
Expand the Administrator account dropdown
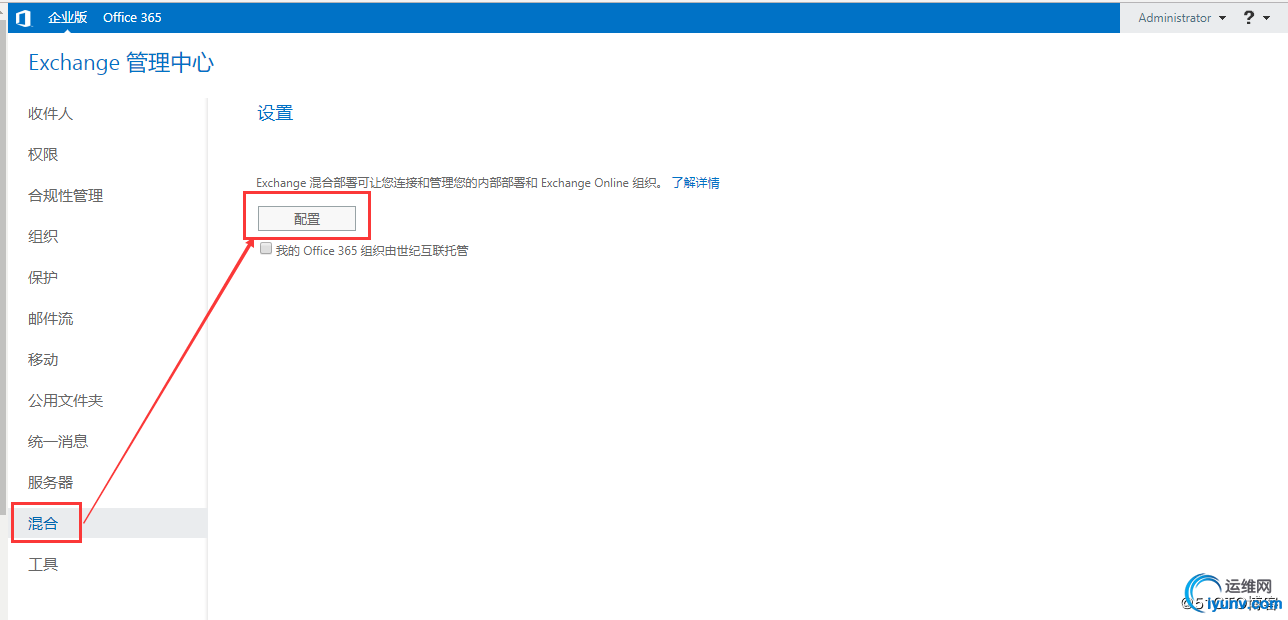(1182, 18)
